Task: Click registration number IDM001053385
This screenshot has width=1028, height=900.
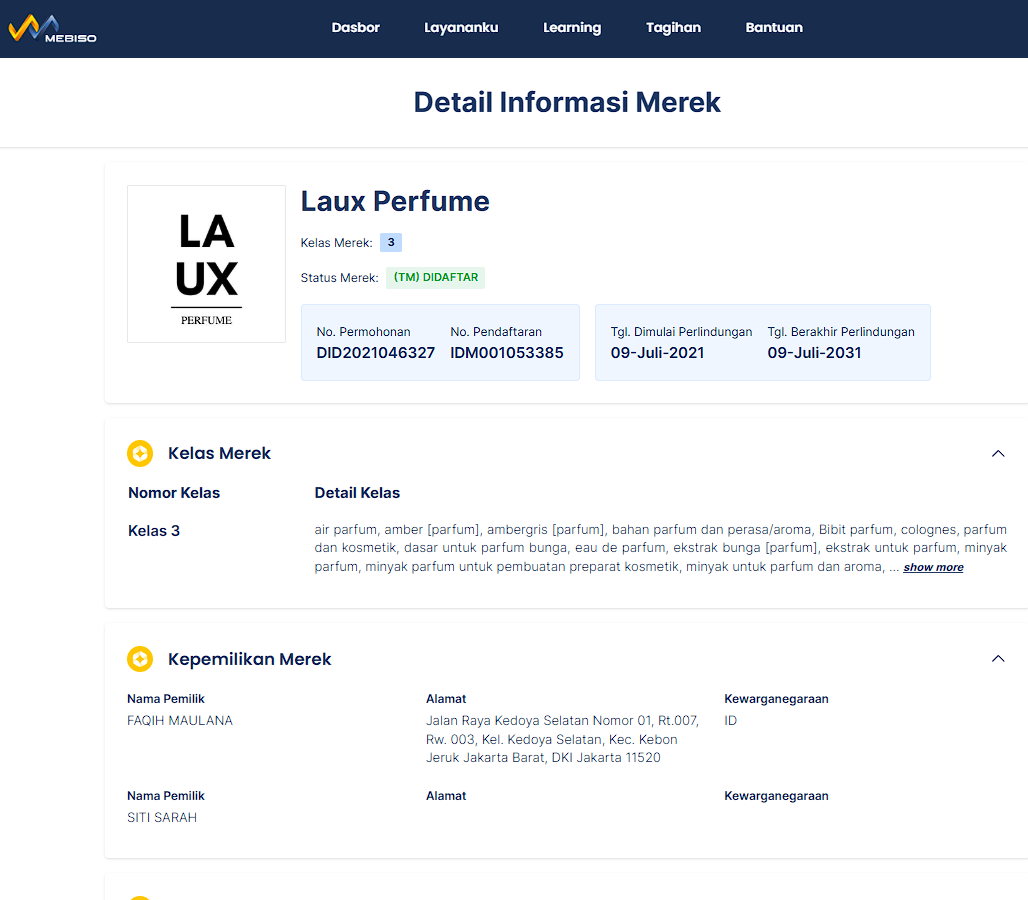Action: click(507, 353)
